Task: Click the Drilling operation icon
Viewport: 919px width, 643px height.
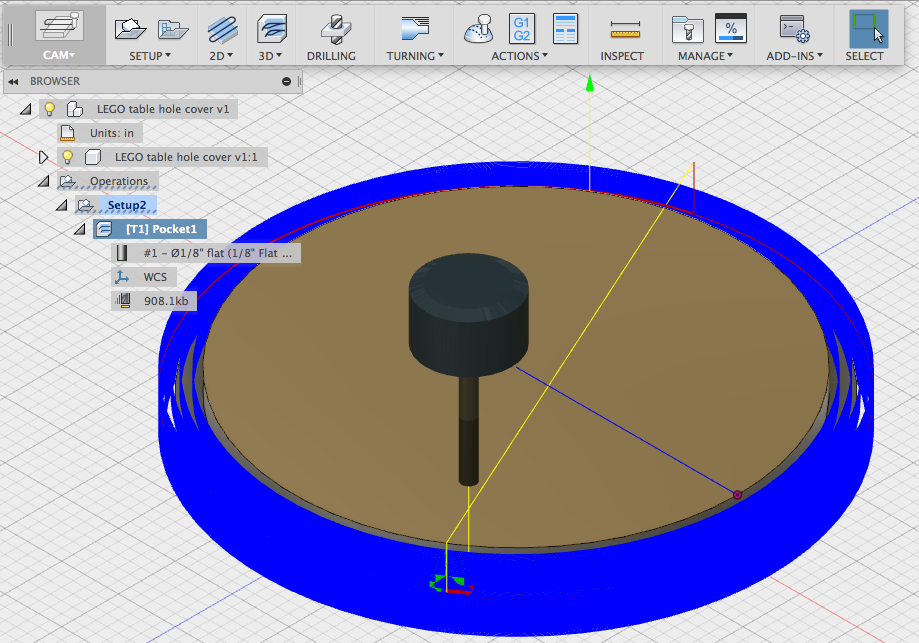Action: click(333, 30)
